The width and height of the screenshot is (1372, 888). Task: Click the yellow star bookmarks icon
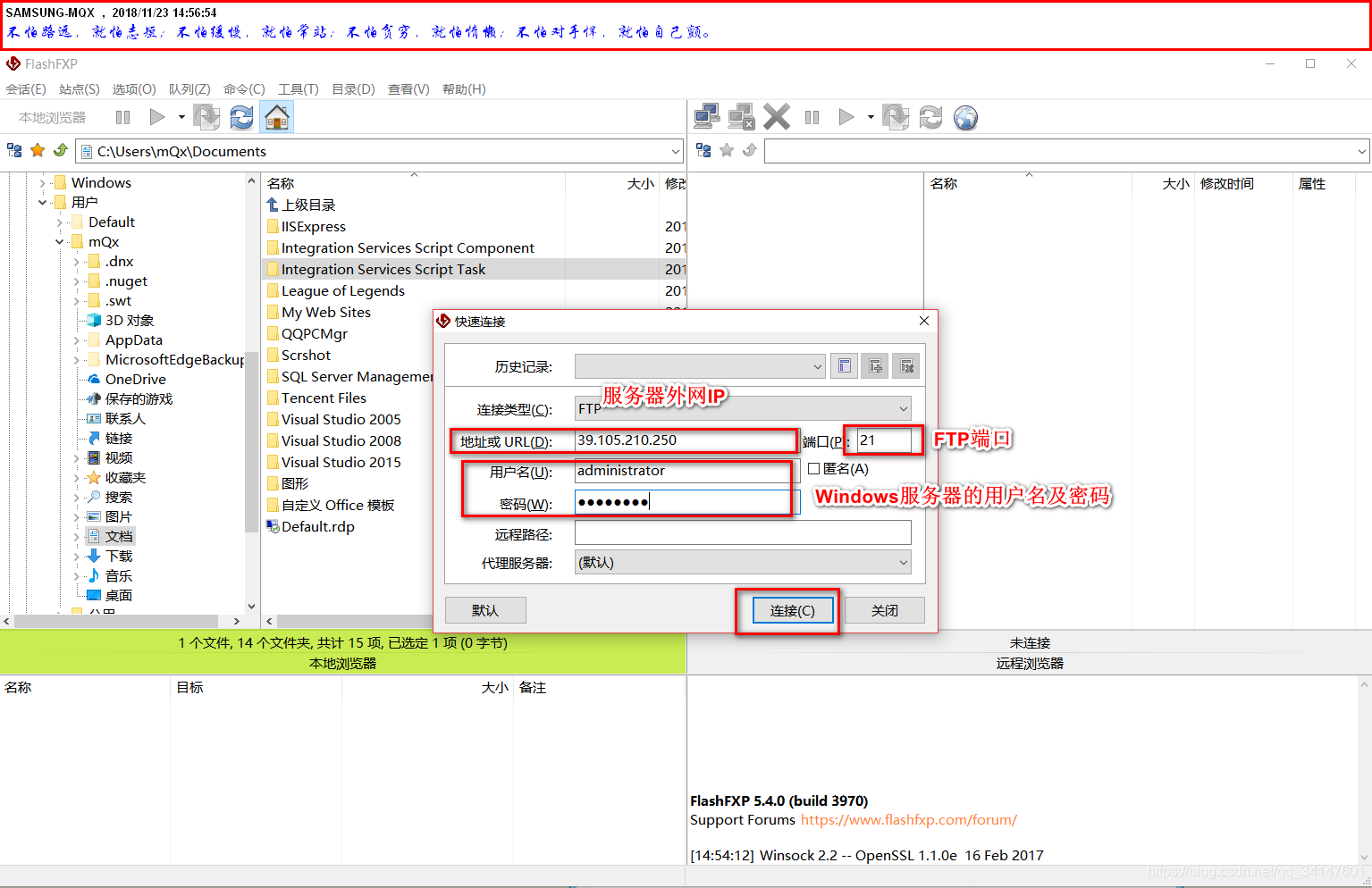pyautogui.click(x=38, y=150)
